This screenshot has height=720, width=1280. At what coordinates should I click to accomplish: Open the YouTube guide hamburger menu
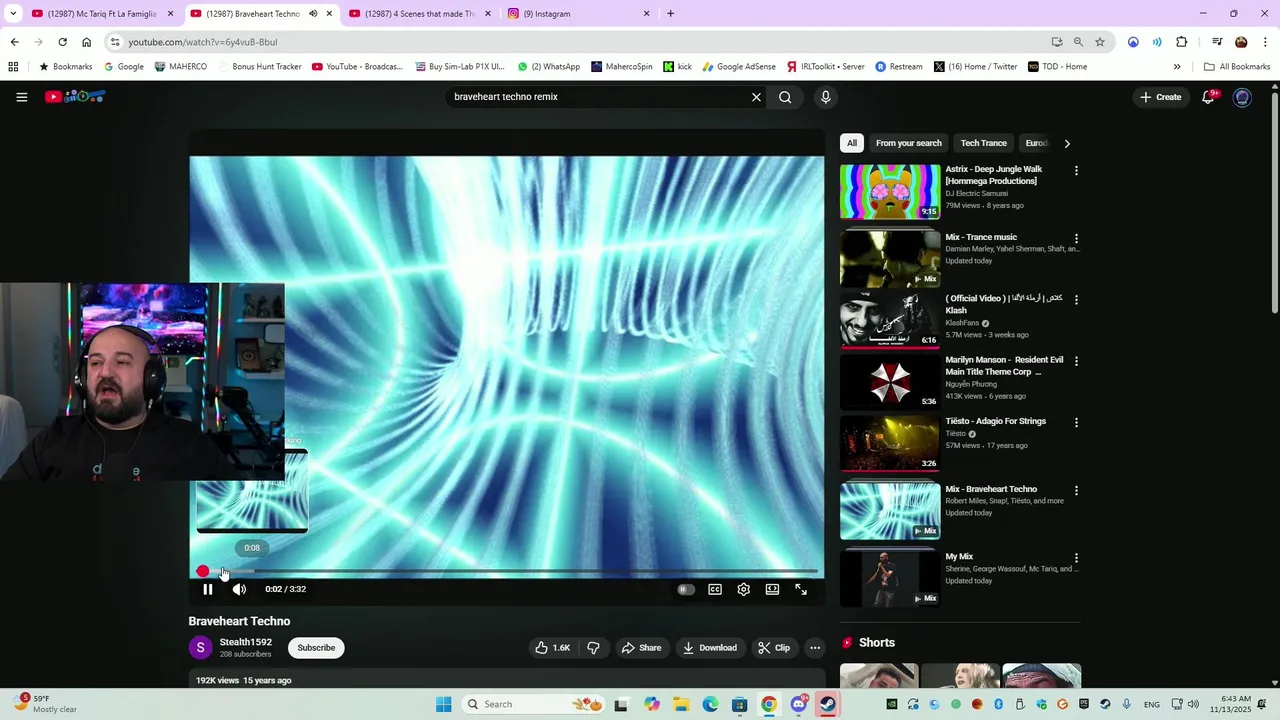tap(21, 97)
